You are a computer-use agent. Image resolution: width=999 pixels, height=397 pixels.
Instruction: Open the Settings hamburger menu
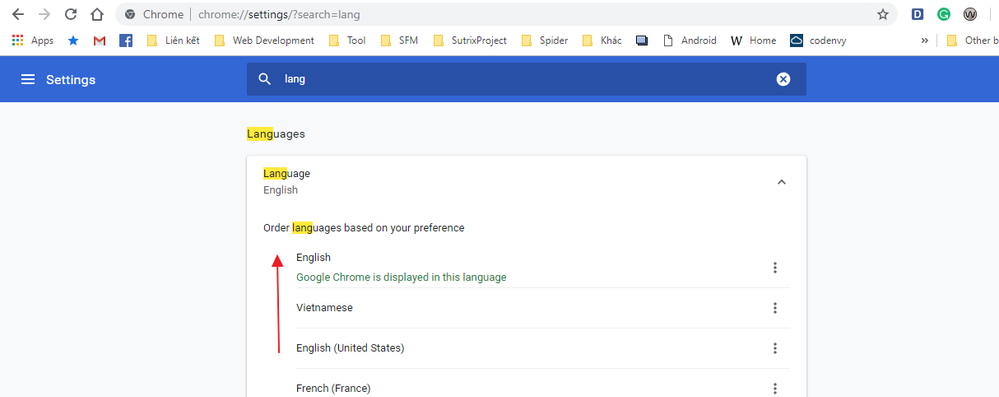pyautogui.click(x=27, y=80)
